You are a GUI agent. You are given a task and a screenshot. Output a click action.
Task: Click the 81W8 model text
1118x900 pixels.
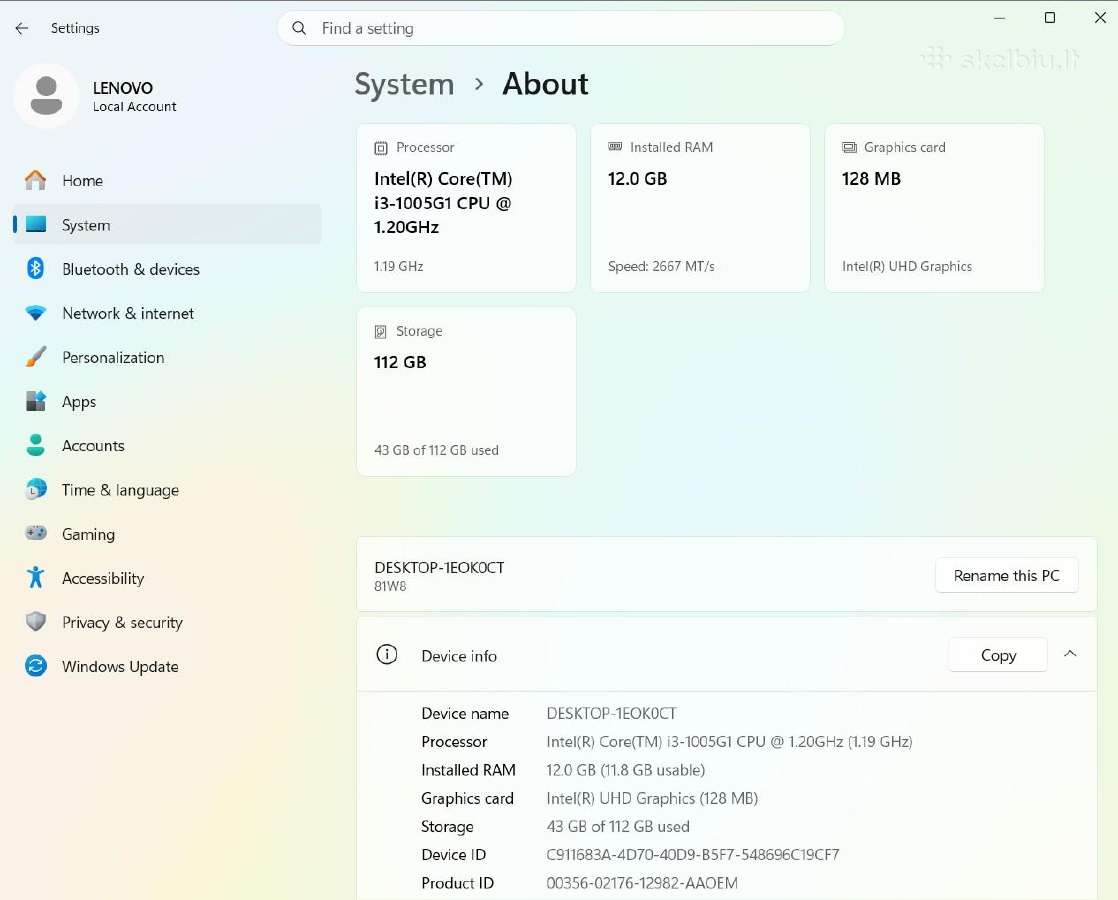pos(390,586)
